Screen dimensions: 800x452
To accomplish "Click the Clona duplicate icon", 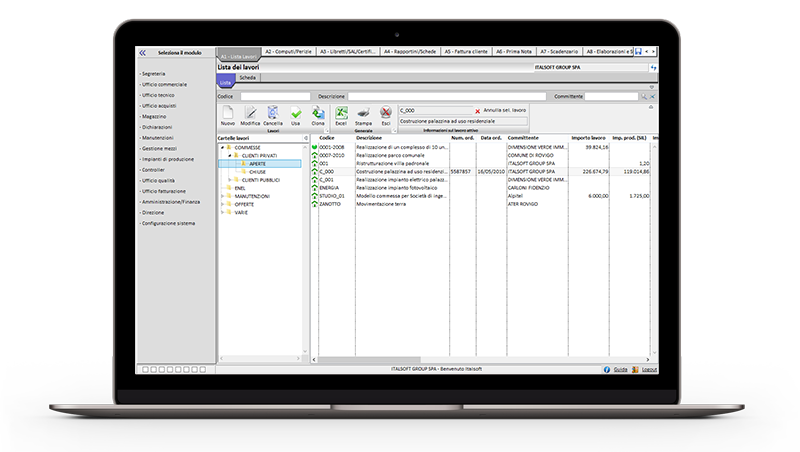I will tap(318, 113).
